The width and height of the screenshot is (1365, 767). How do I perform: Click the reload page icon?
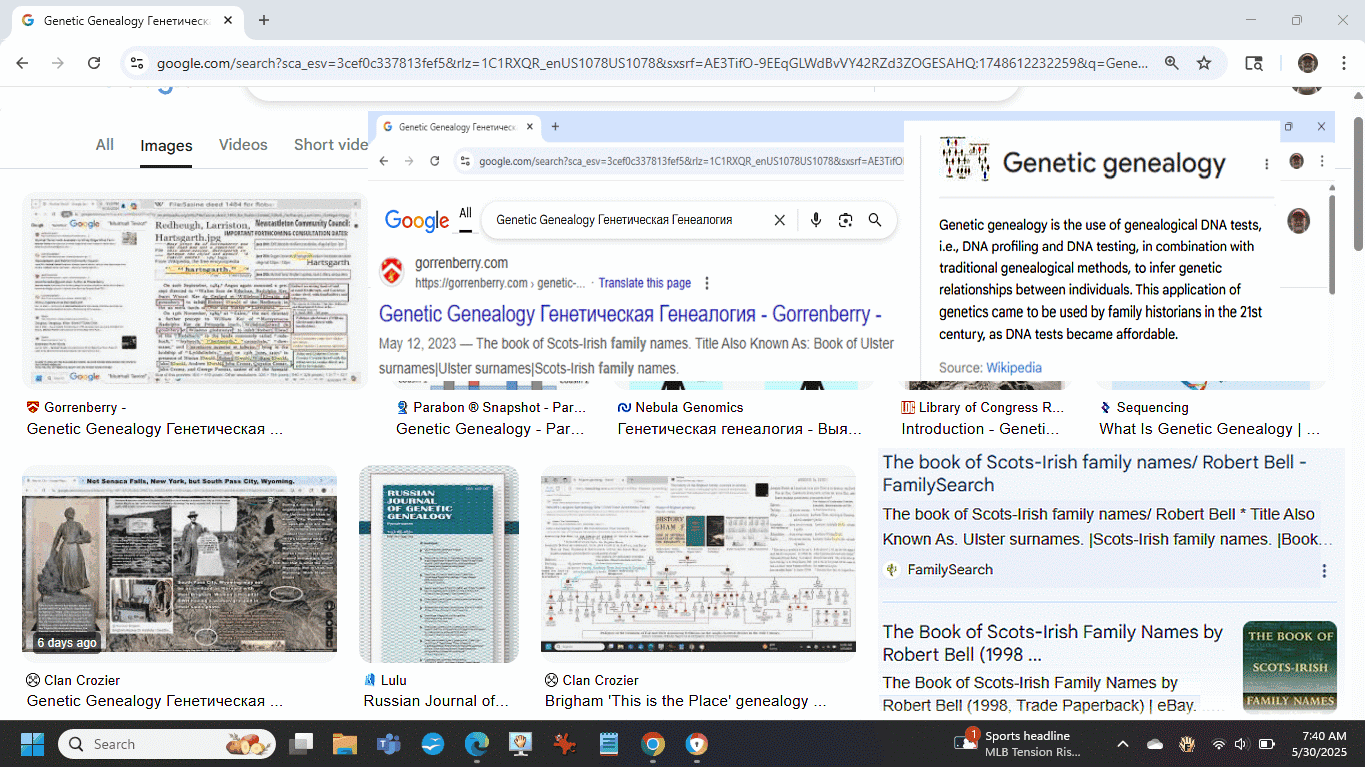tap(94, 63)
